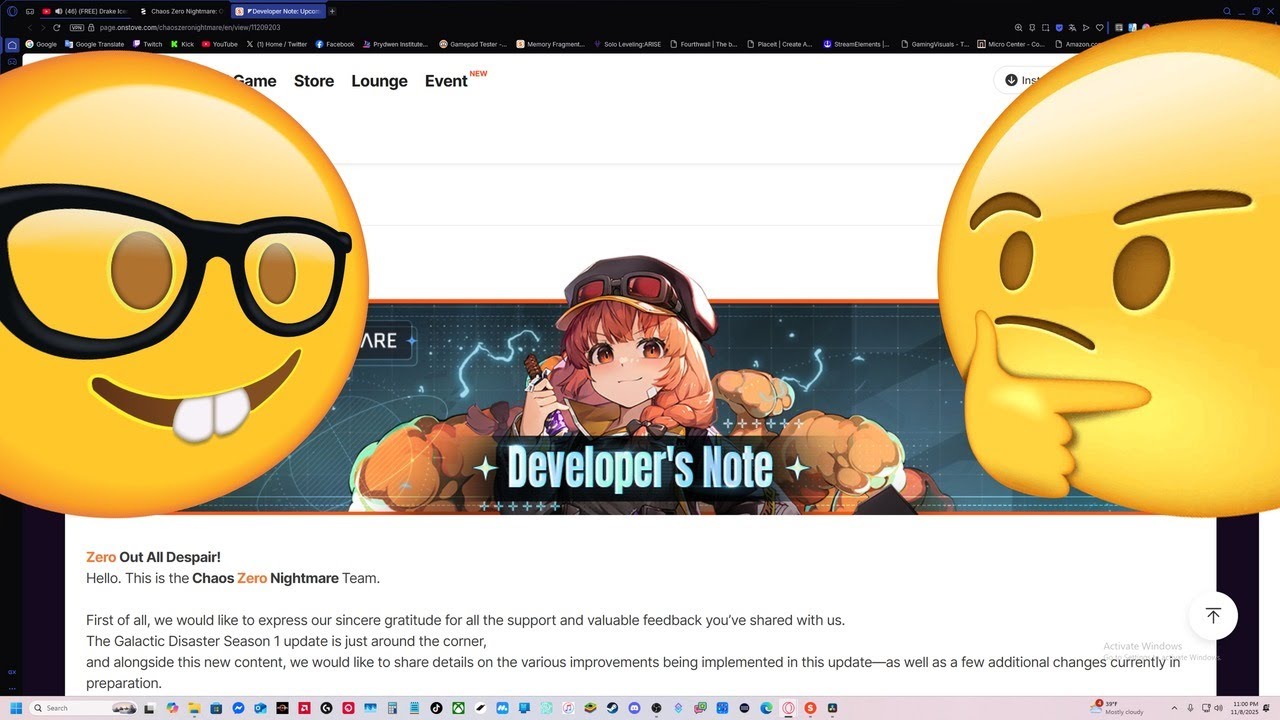The width and height of the screenshot is (1280, 720).
Task: Open the Memory Fragment bookmark
Action: 551,44
